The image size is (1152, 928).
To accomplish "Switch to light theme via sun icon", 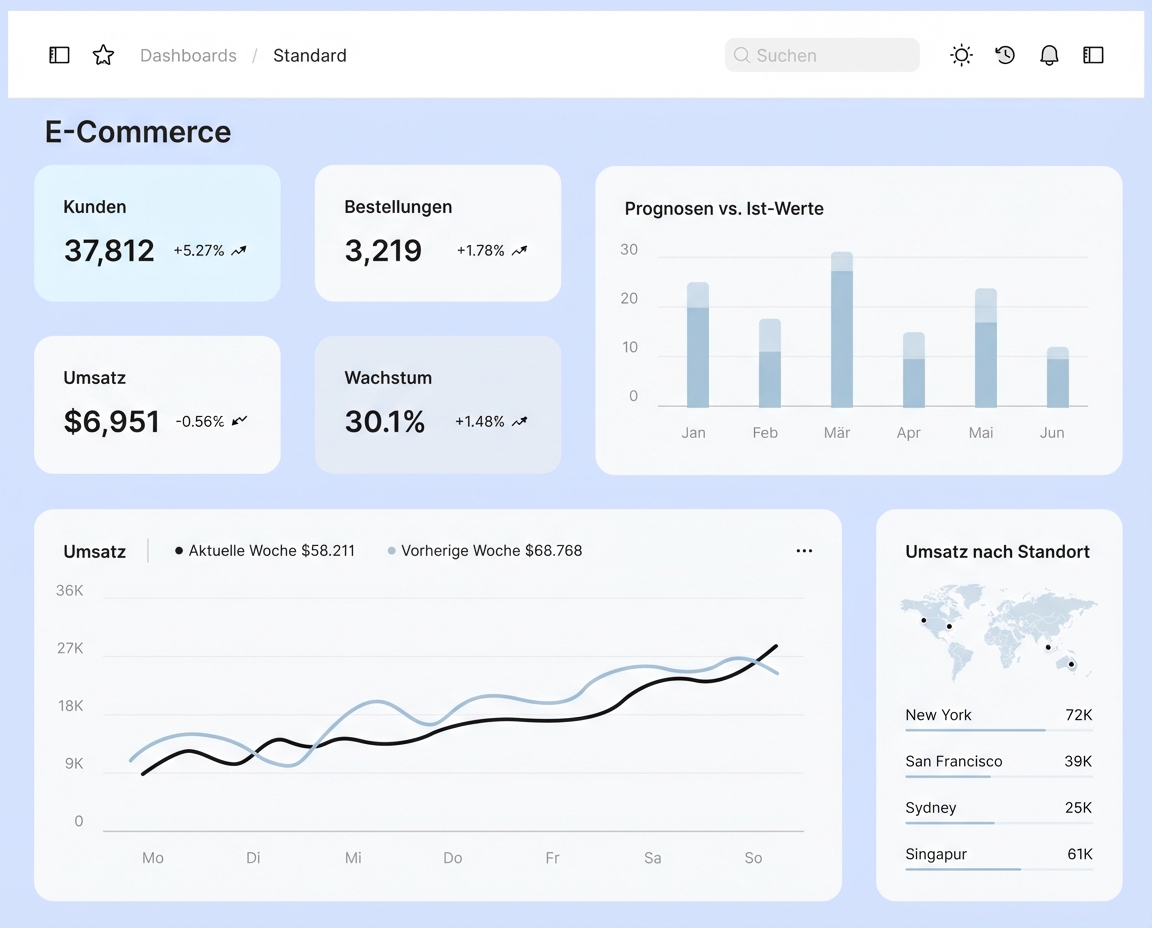I will (961, 55).
